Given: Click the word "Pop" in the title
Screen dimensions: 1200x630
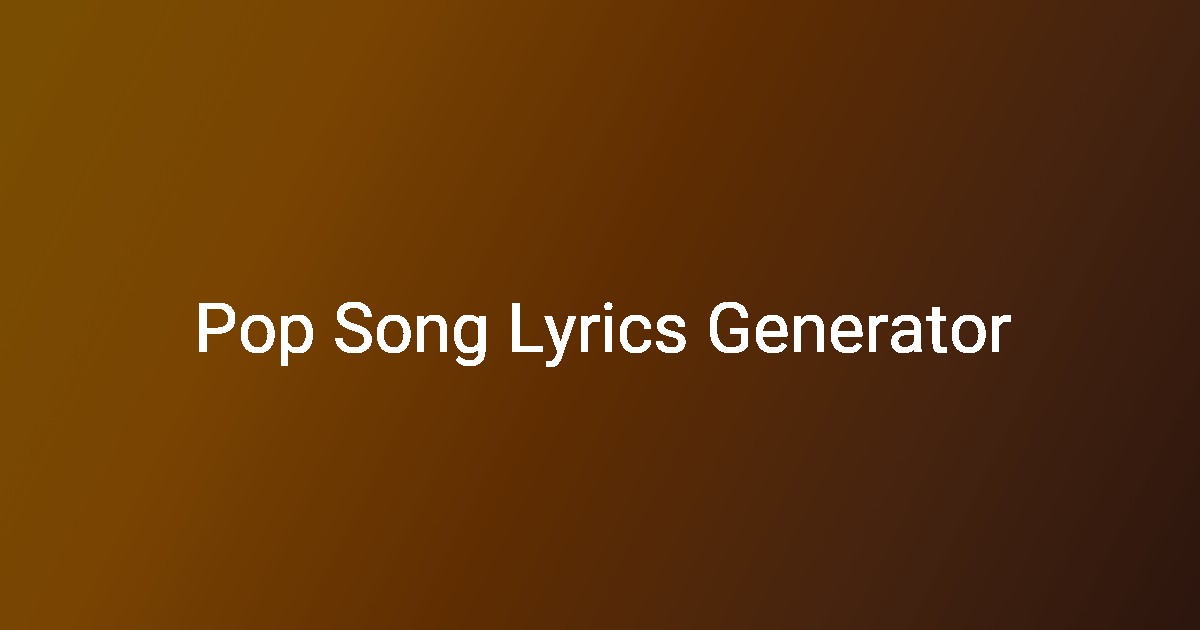Looking at the screenshot, I should tap(253, 334).
